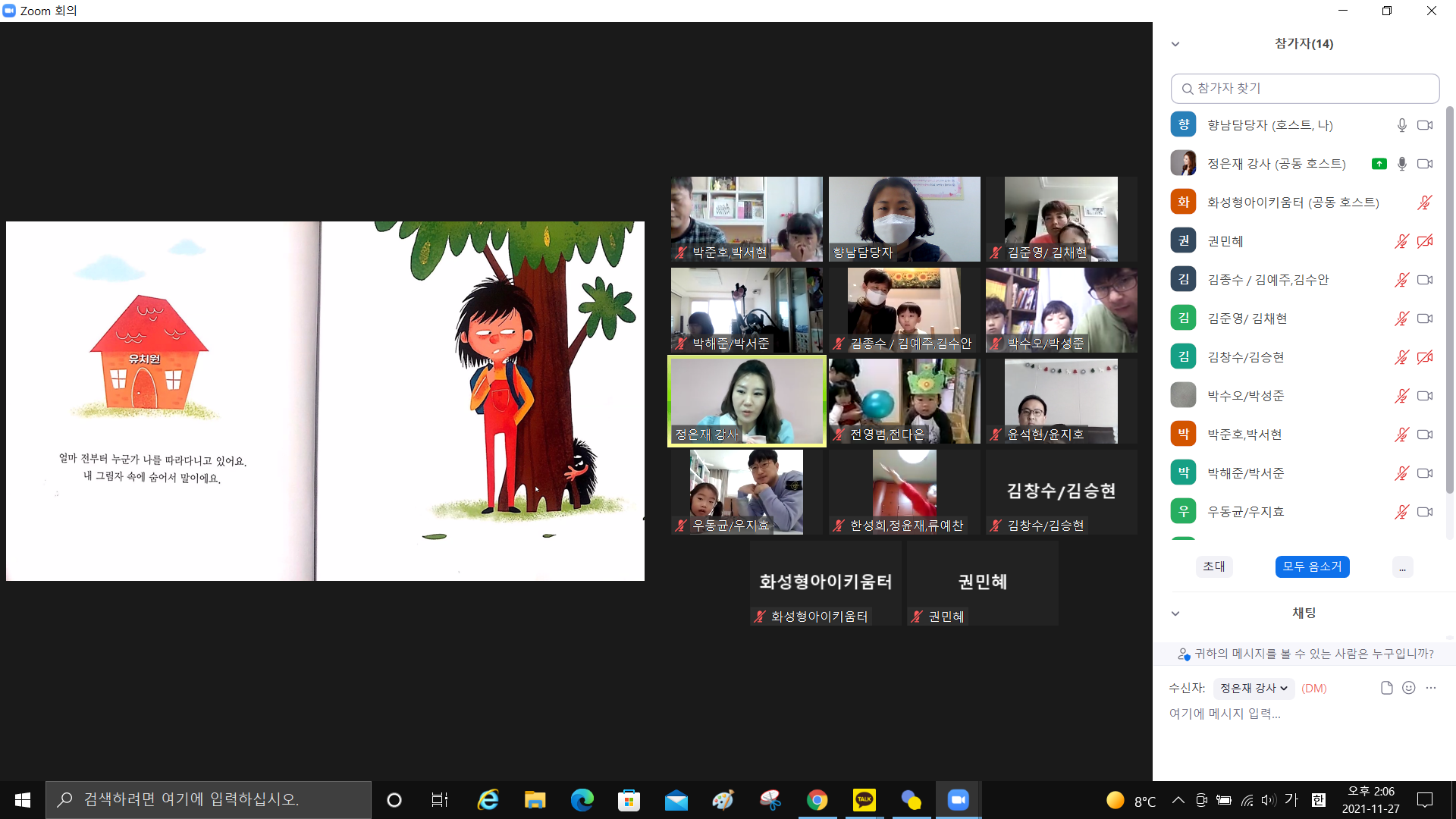Click disabled camera icon for 김창수/김승현 row
1456x819 pixels.
tap(1425, 357)
